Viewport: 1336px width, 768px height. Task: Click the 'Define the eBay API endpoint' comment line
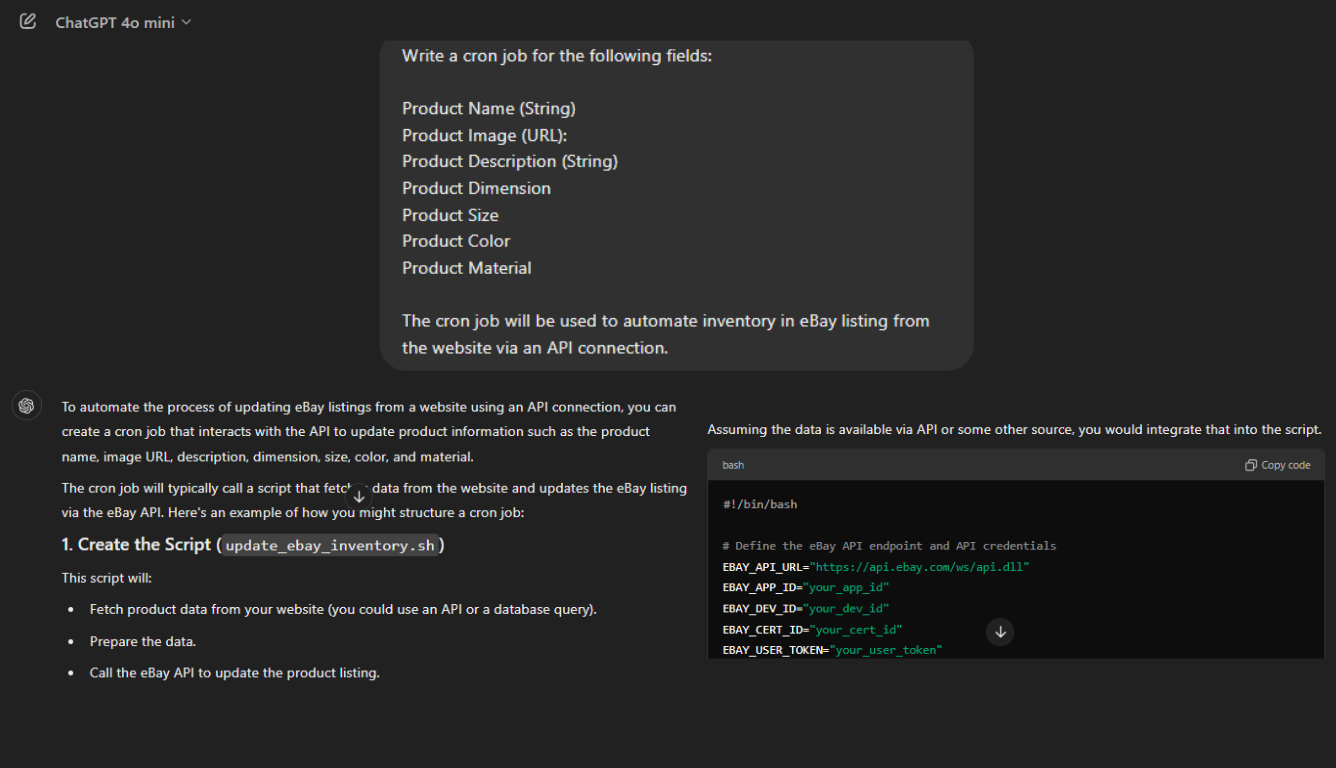click(889, 546)
